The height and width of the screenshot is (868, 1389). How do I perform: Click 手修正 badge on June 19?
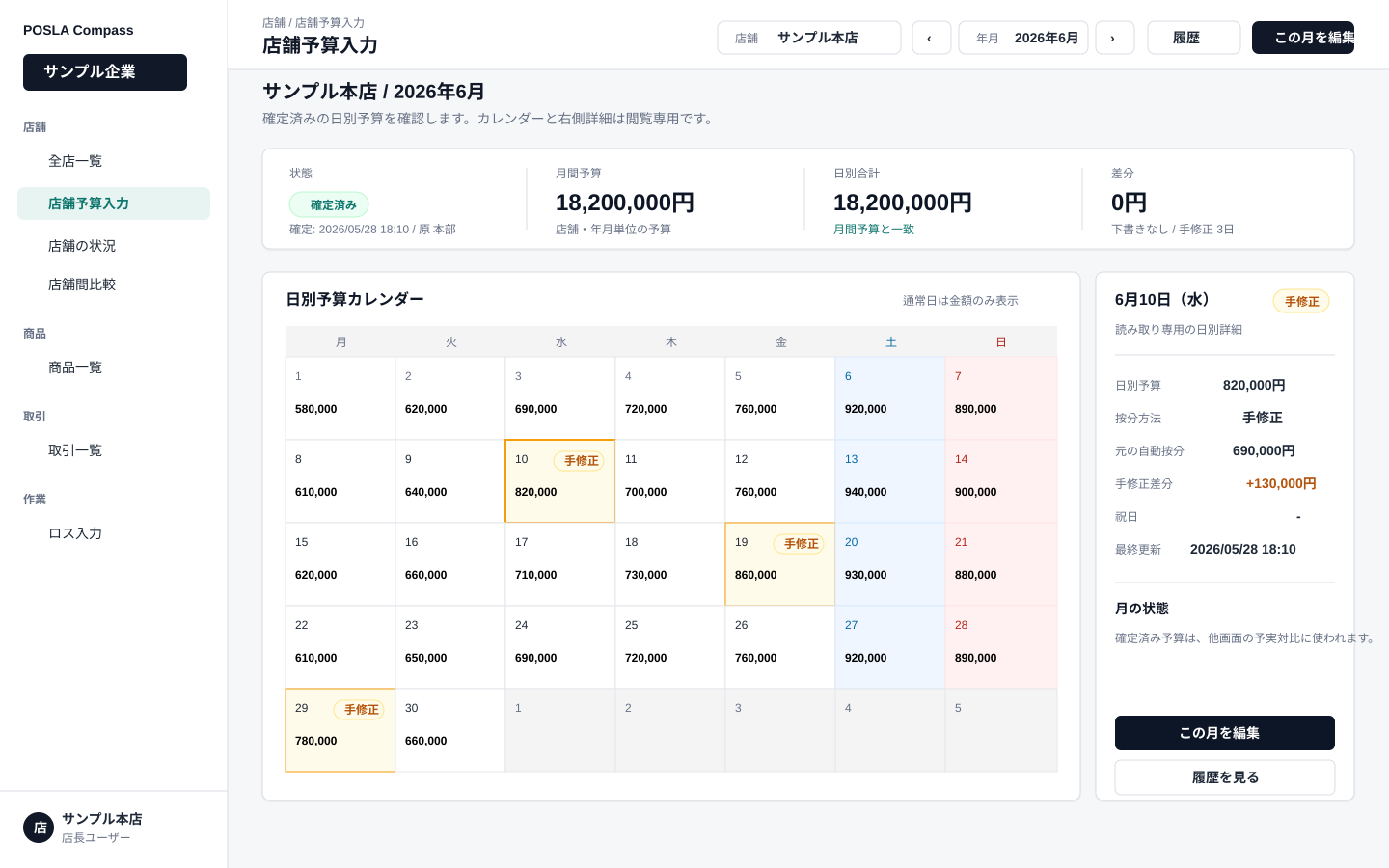tap(799, 544)
